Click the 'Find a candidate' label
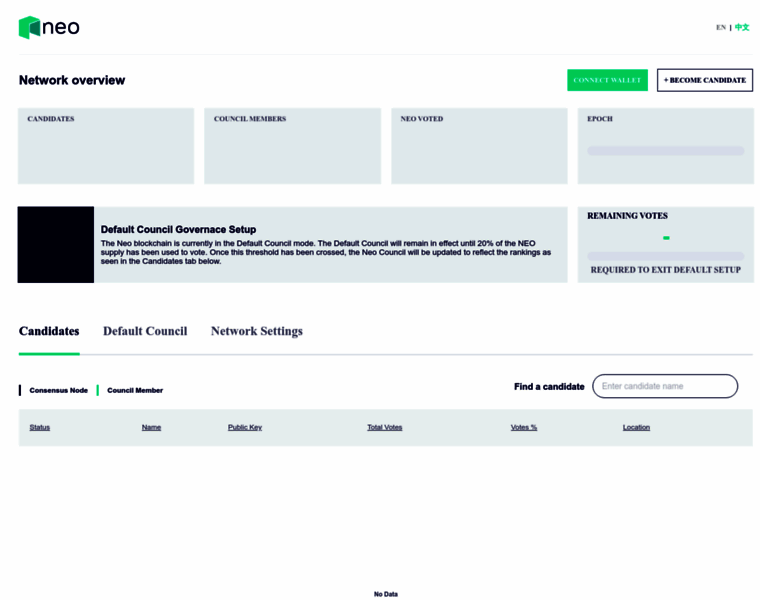Screen dimensions: 760x600 549,386
